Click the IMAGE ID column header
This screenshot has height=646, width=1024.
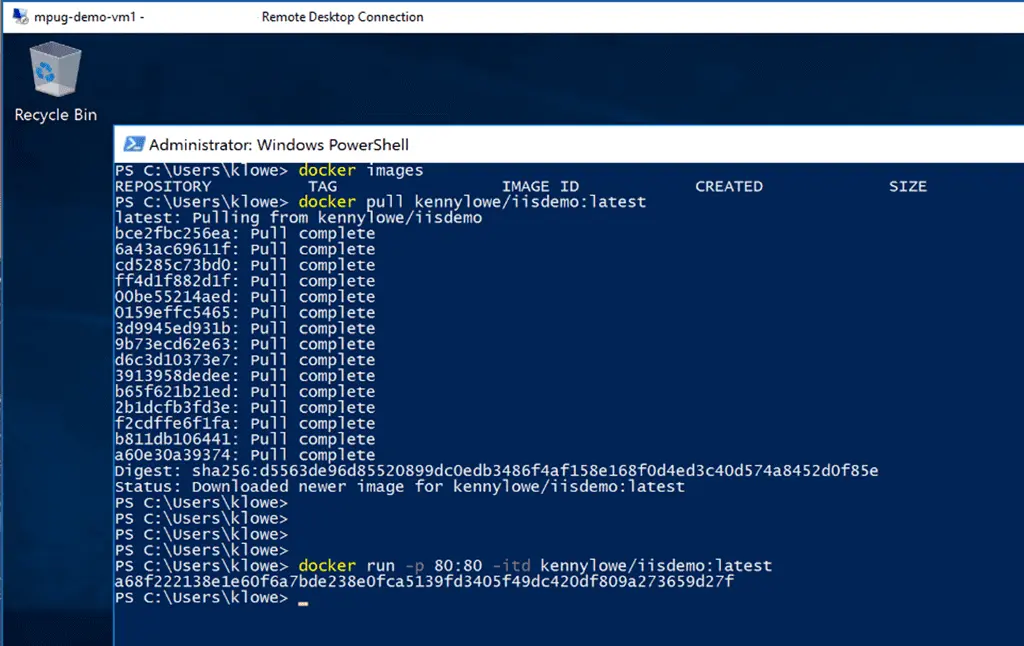point(540,186)
